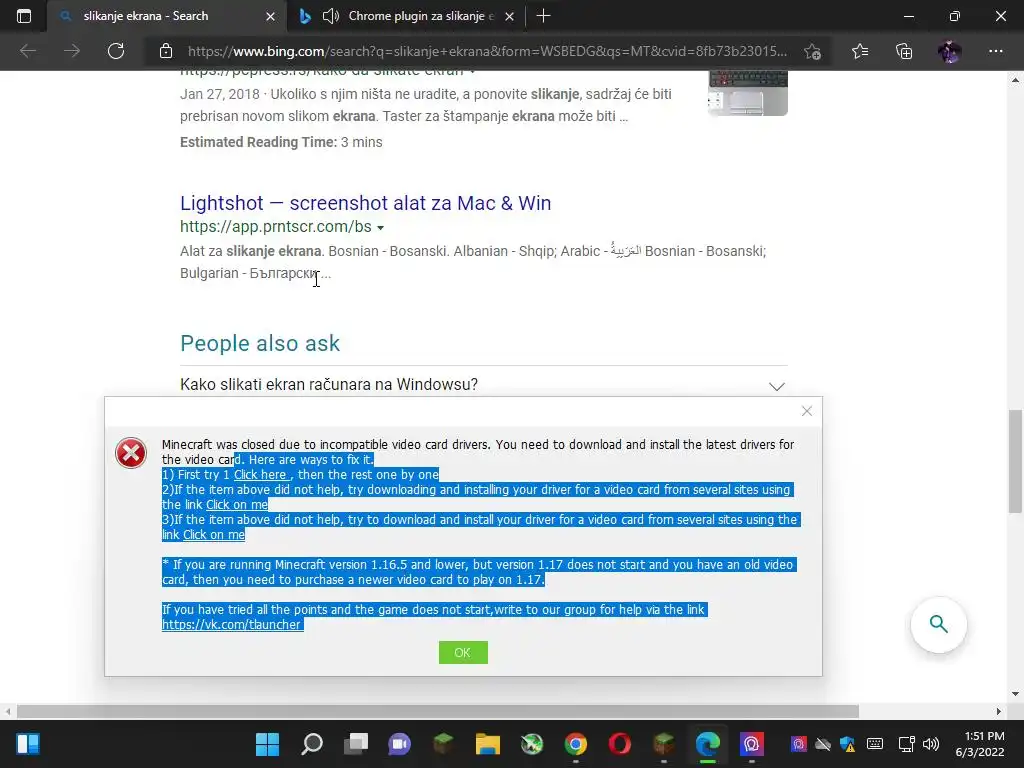Click the floating search magnifier button
1024x768 pixels.
point(938,624)
